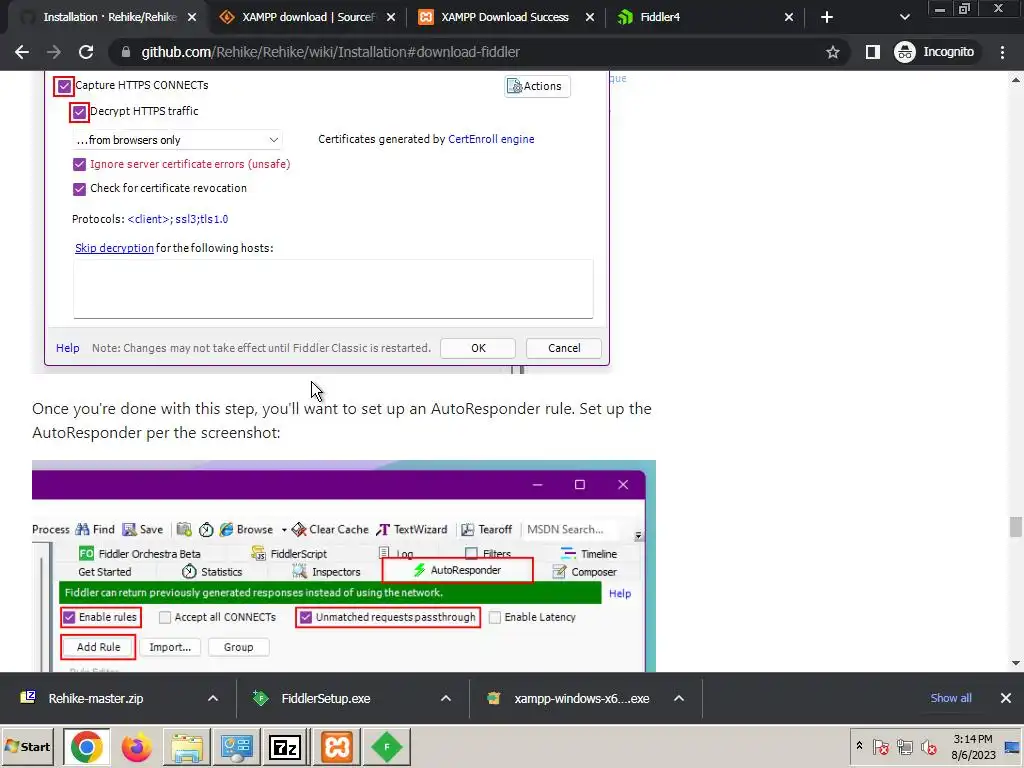Open the Composer tab
The width and height of the screenshot is (1024, 768).
(x=584, y=572)
